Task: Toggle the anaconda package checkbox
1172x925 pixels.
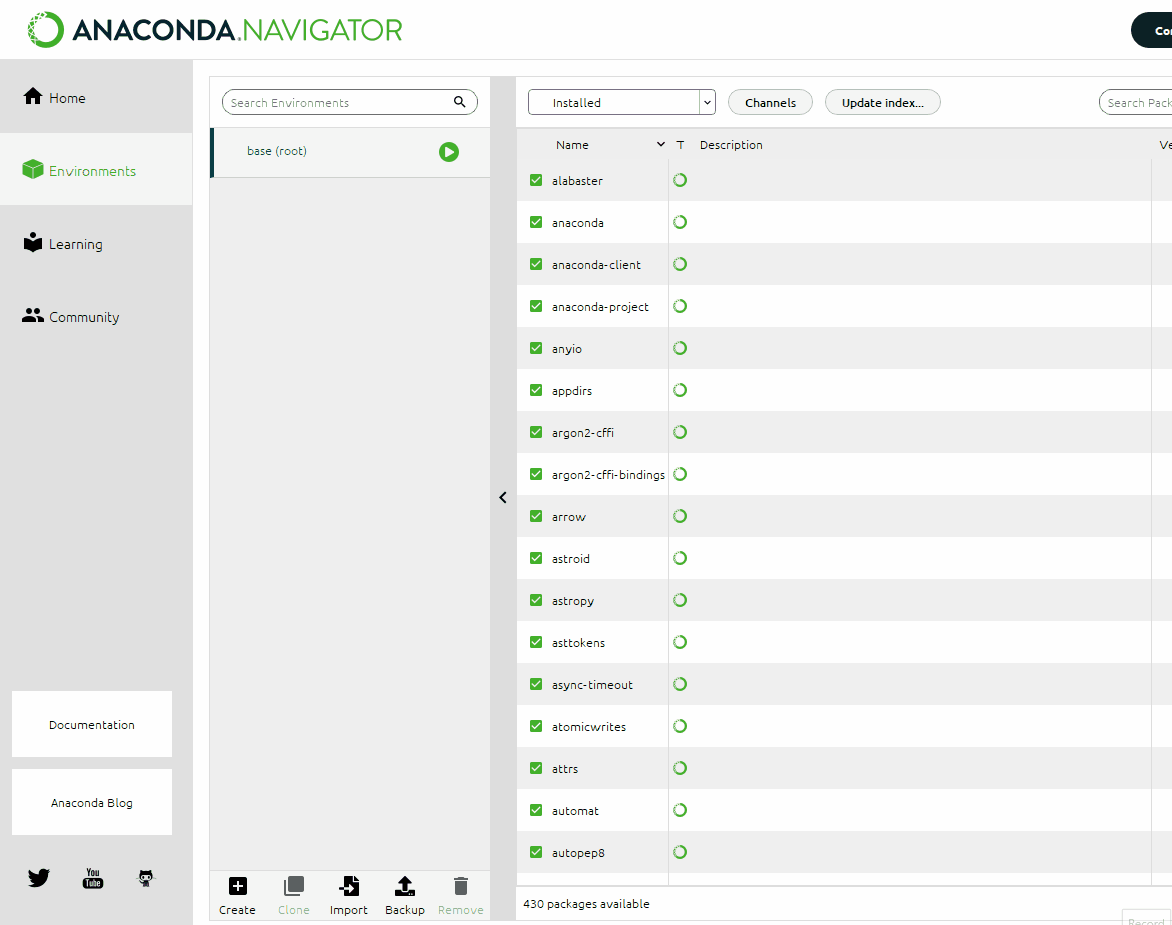Action: (536, 222)
